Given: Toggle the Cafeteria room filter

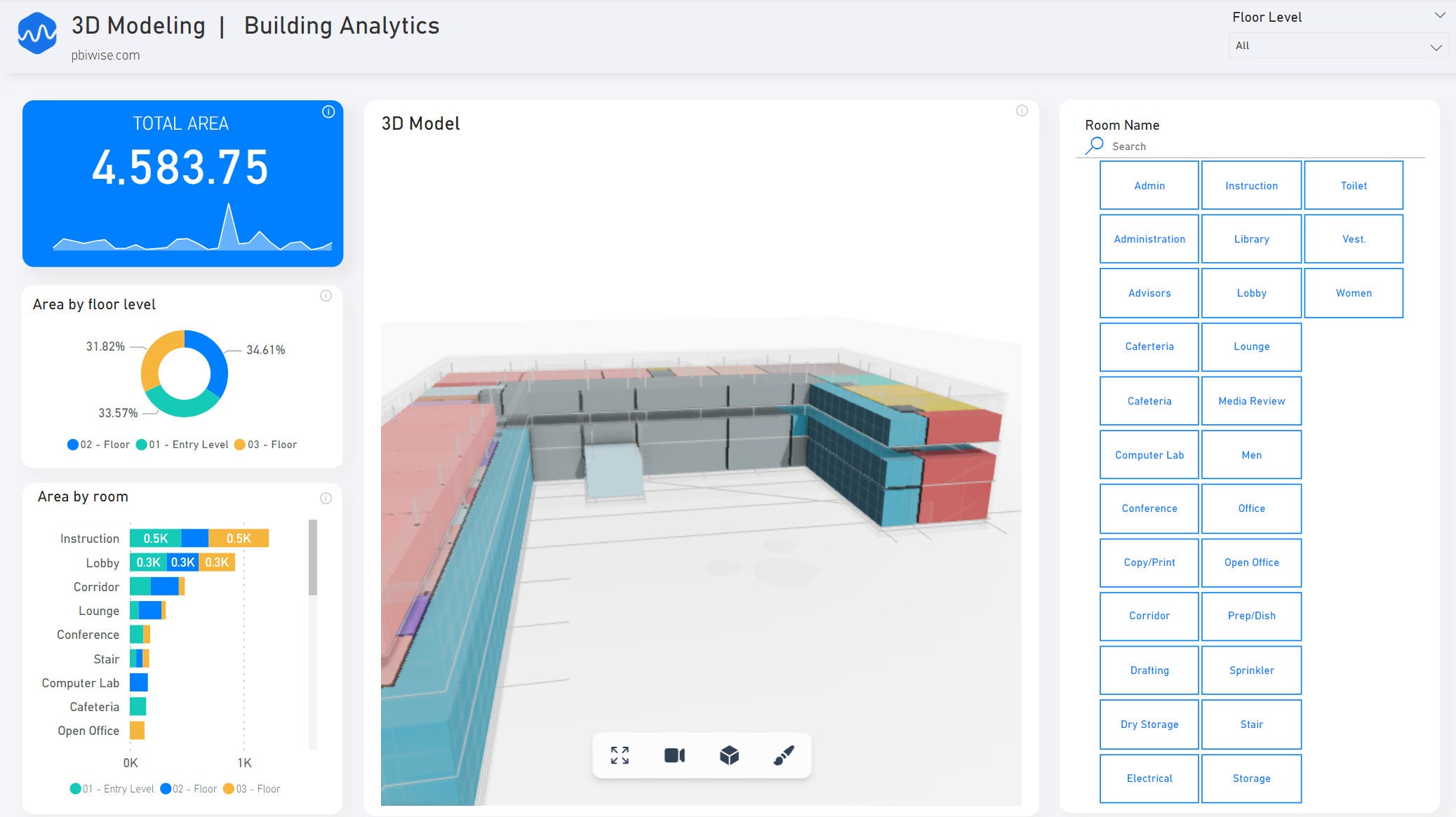Looking at the screenshot, I should (x=1149, y=400).
